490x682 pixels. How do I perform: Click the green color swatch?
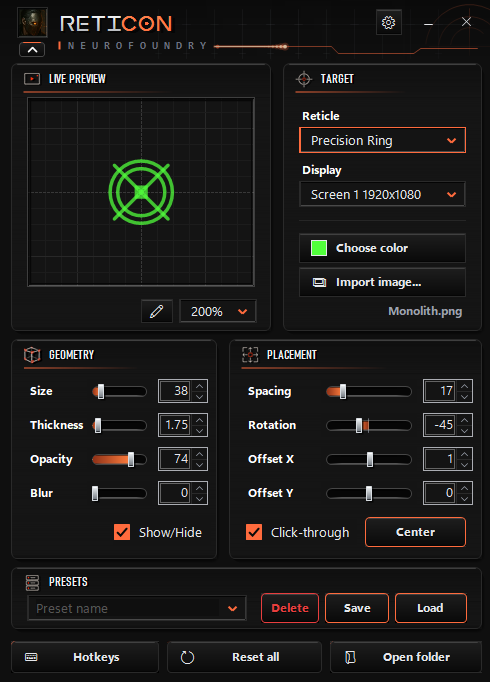[x=319, y=248]
